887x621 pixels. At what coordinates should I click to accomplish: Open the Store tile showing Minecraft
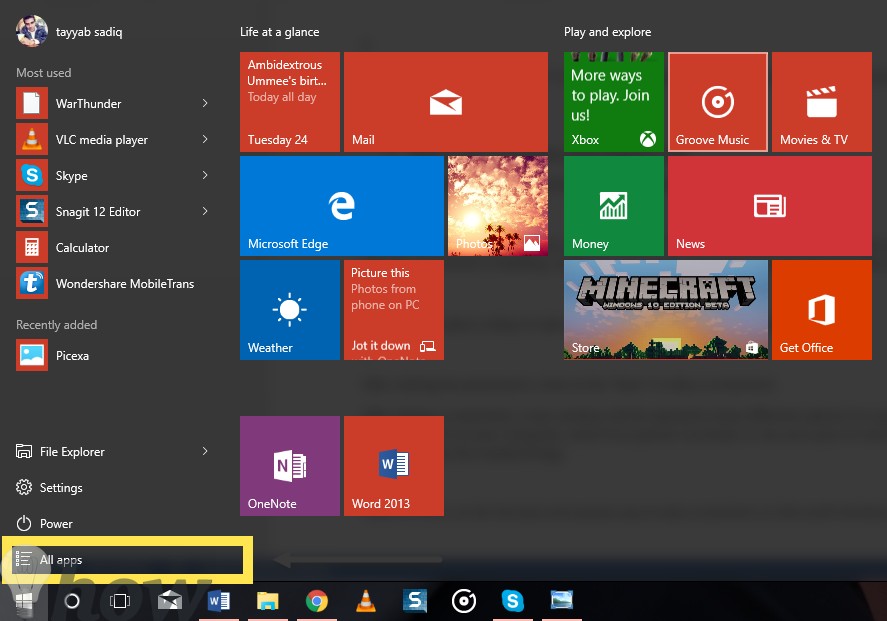tap(666, 310)
